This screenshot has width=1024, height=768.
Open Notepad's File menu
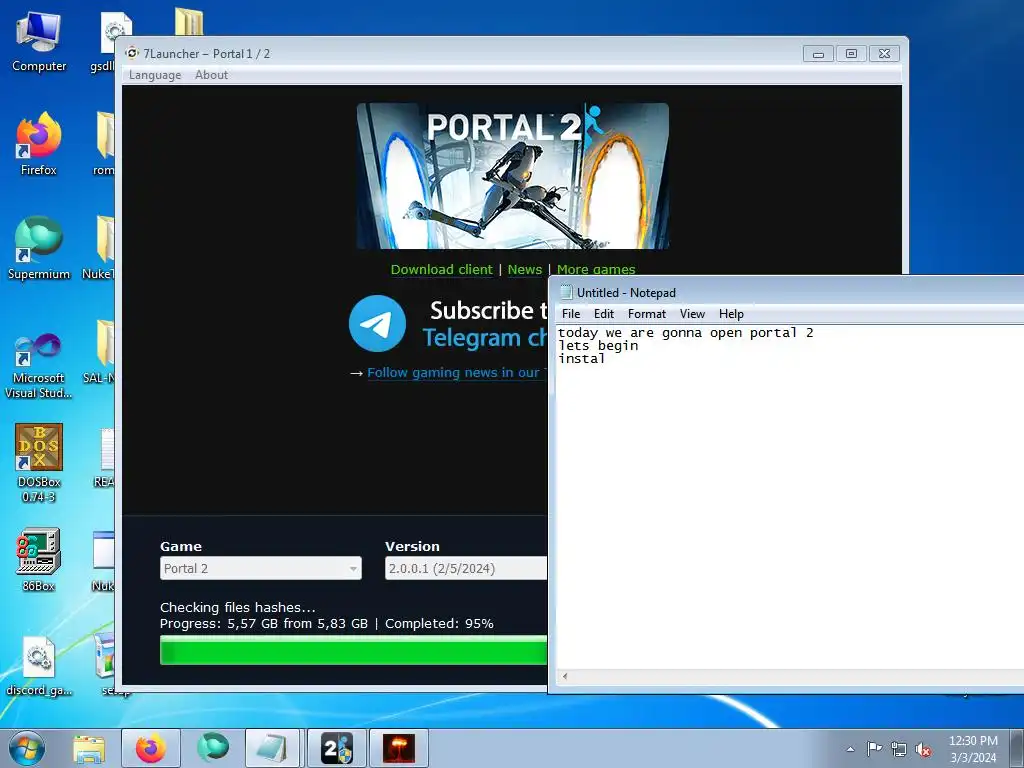point(571,314)
